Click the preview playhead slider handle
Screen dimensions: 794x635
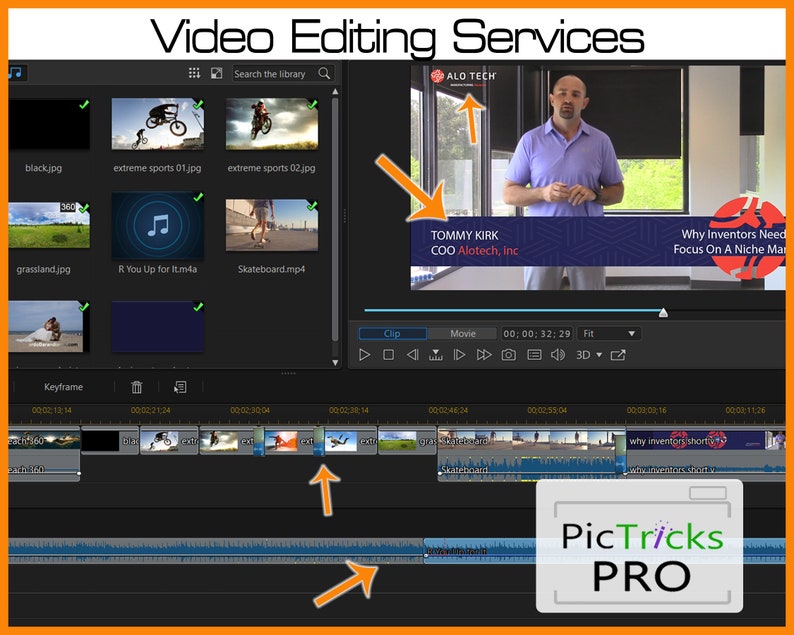[x=663, y=312]
